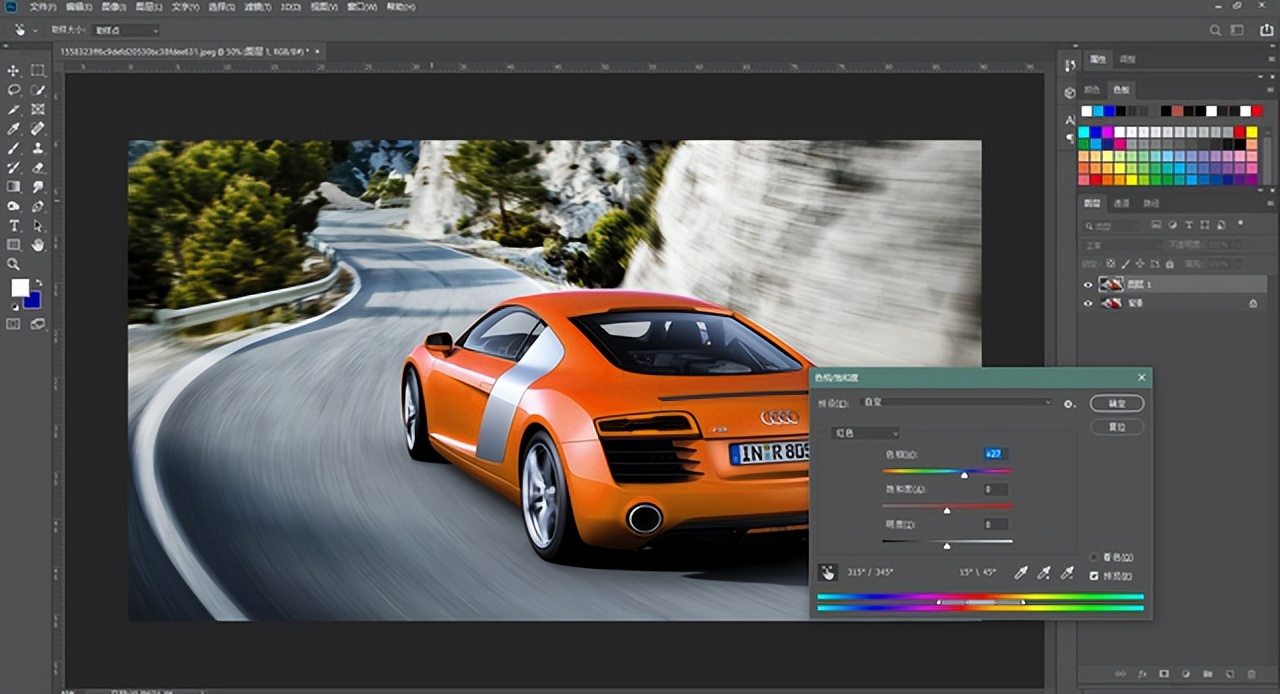
Task: Select the Move tool
Action: click(14, 70)
